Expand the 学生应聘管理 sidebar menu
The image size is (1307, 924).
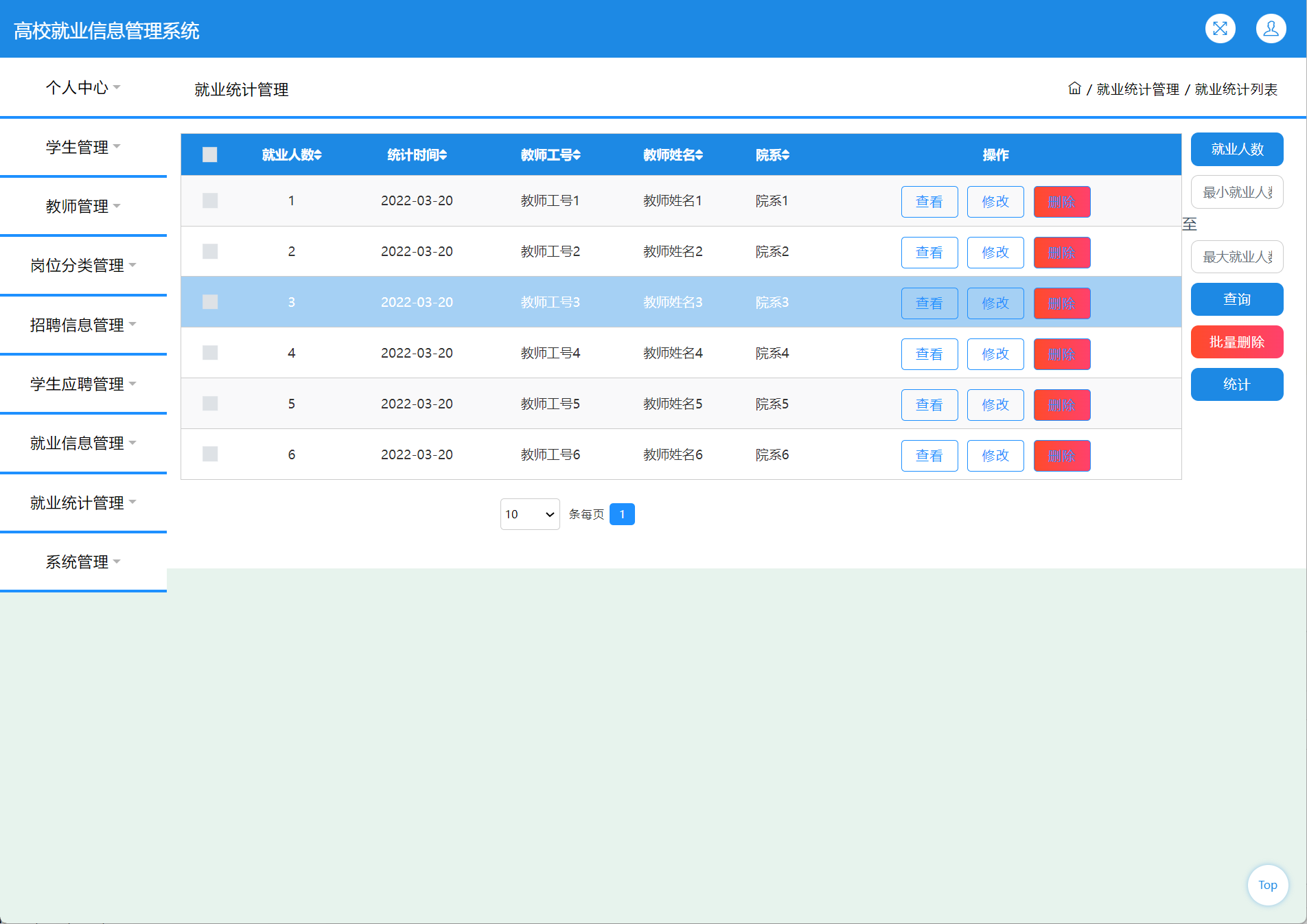pos(83,384)
